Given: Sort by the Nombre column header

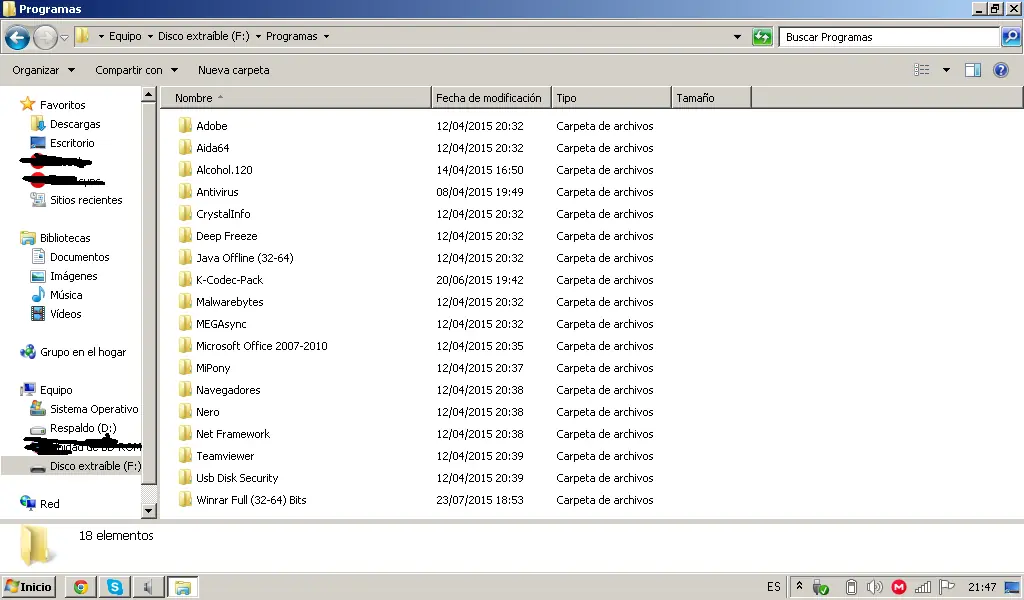Looking at the screenshot, I should click(x=296, y=98).
